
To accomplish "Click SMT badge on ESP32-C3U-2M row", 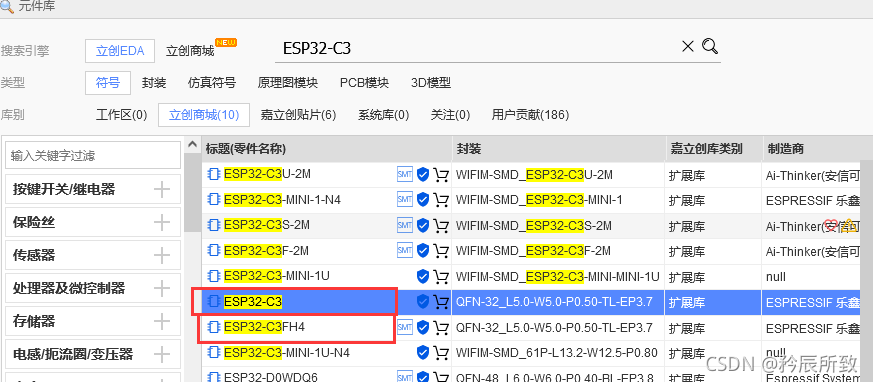I will point(405,174).
